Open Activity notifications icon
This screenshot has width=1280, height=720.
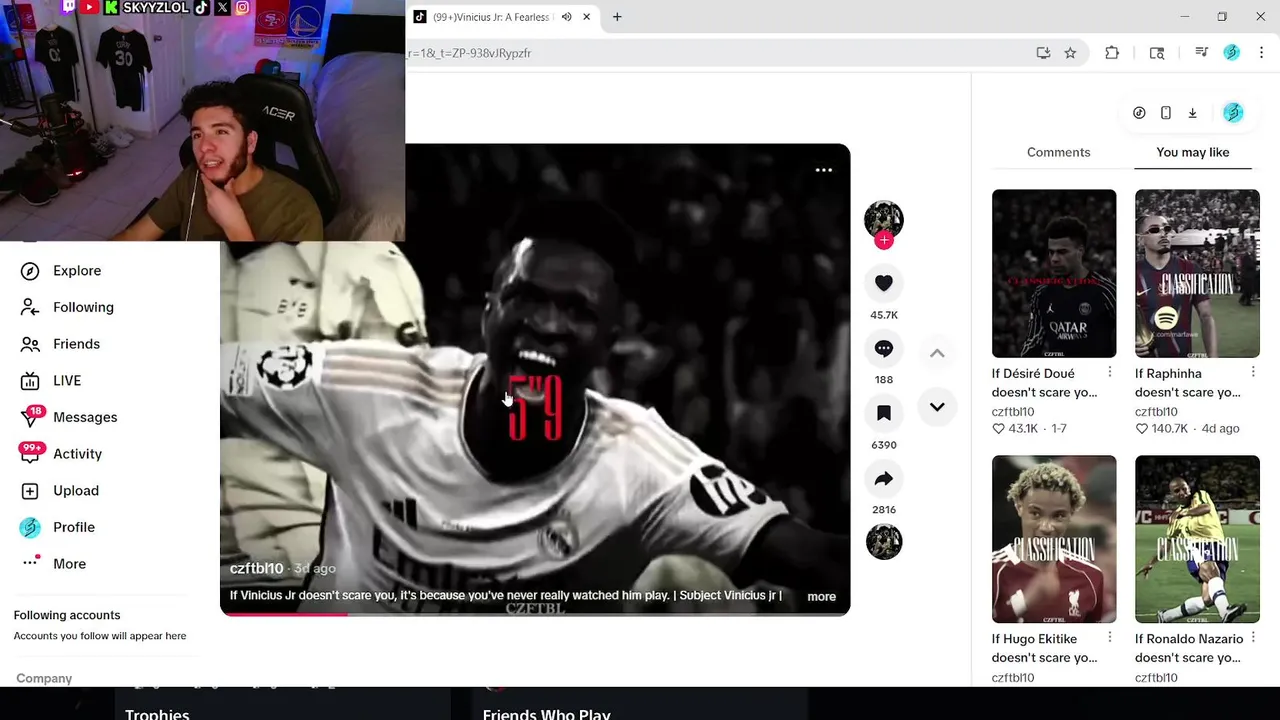point(30,454)
